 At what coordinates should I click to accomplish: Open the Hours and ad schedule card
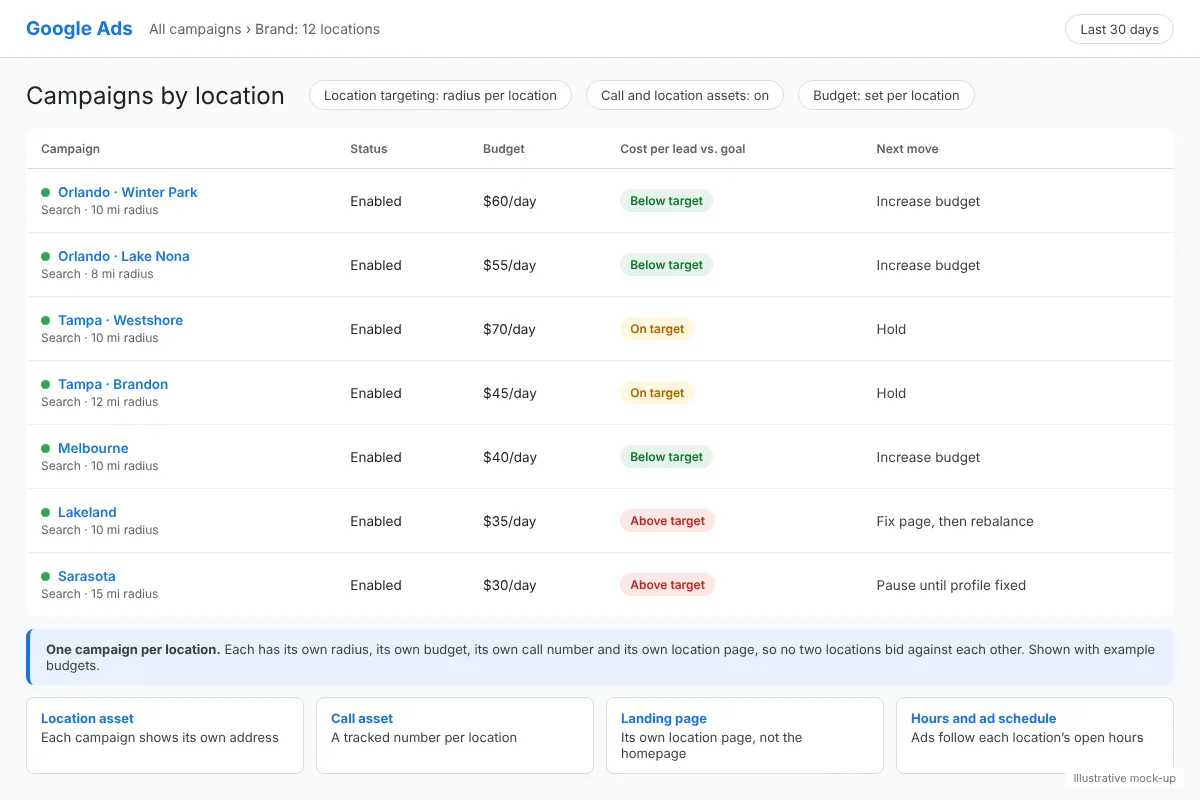[1035, 735]
